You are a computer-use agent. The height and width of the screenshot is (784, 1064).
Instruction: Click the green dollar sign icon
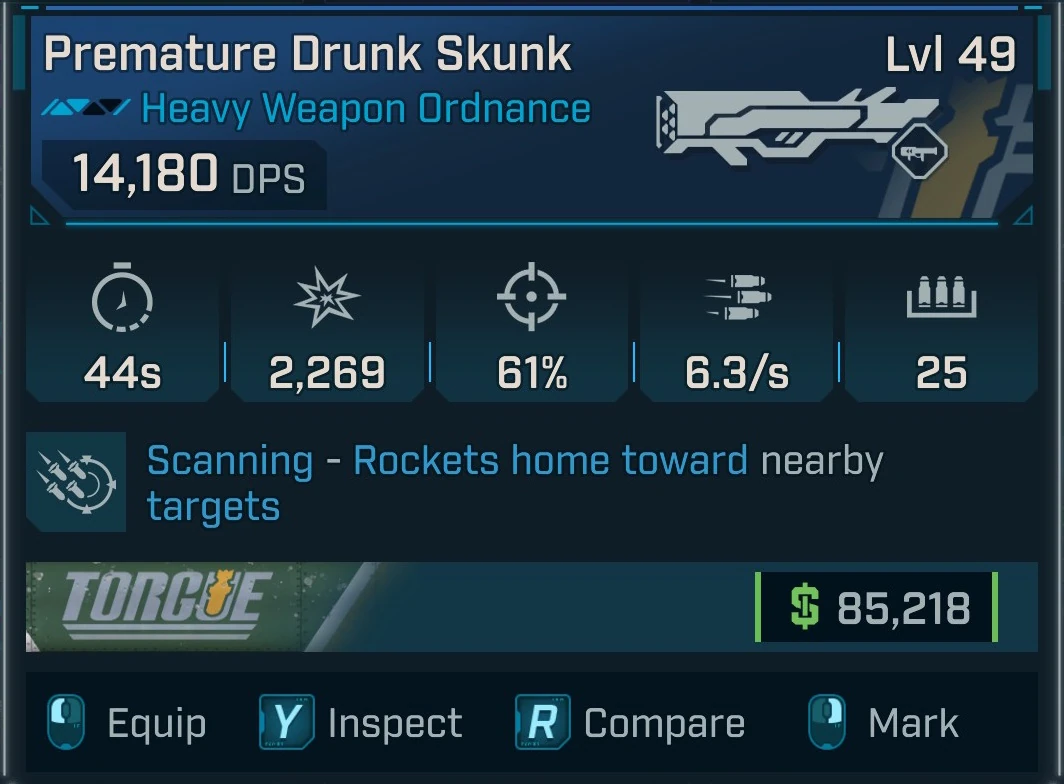tap(805, 607)
